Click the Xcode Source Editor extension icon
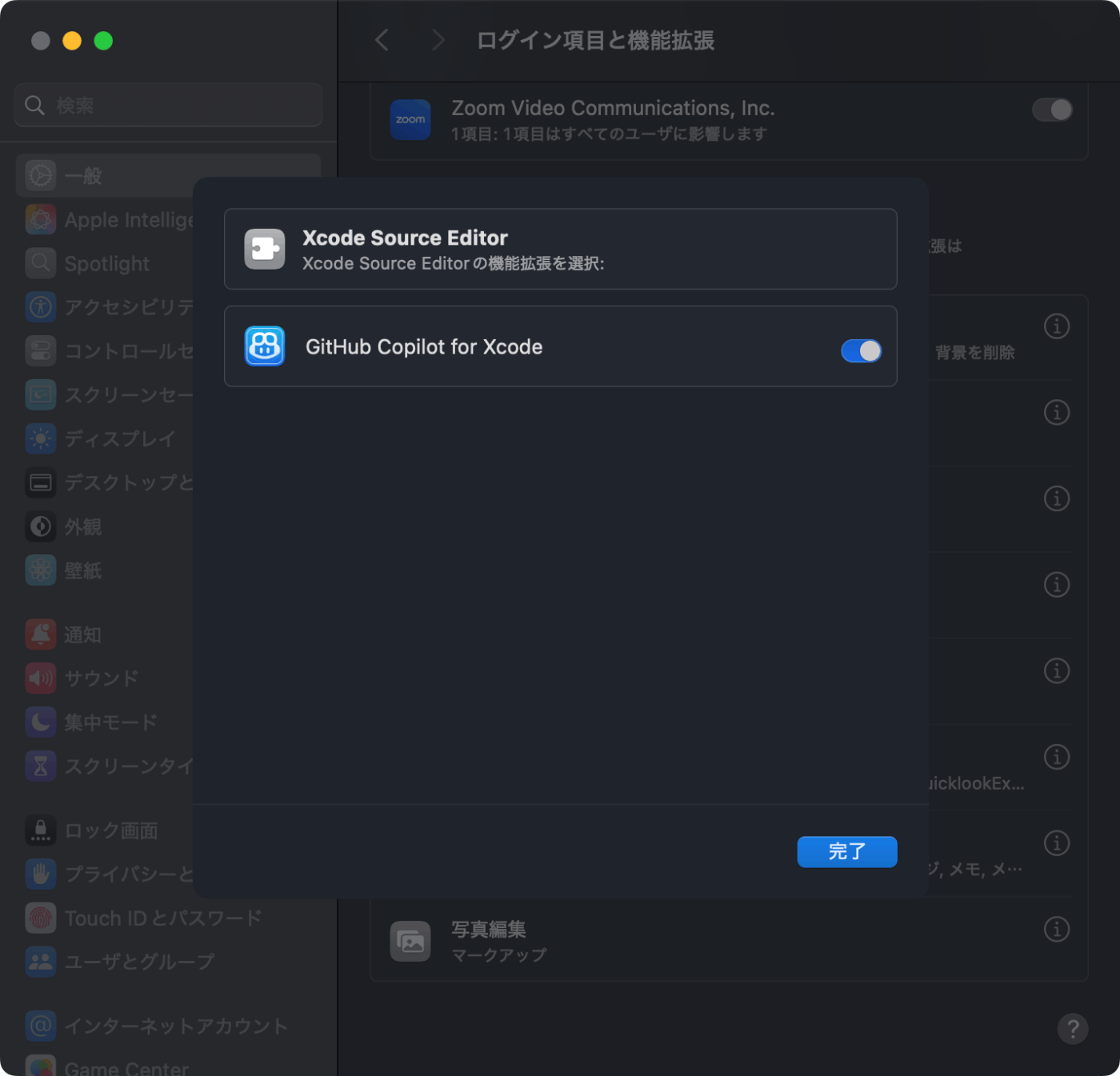The width and height of the screenshot is (1120, 1076). click(265, 249)
